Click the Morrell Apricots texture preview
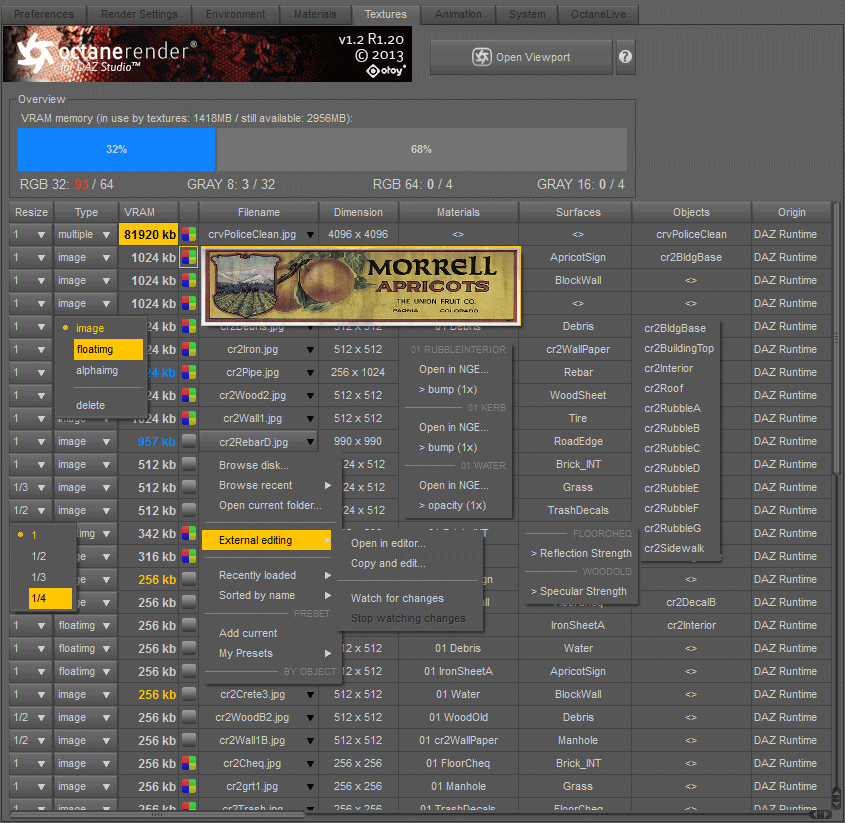The image size is (845, 823). coord(361,286)
